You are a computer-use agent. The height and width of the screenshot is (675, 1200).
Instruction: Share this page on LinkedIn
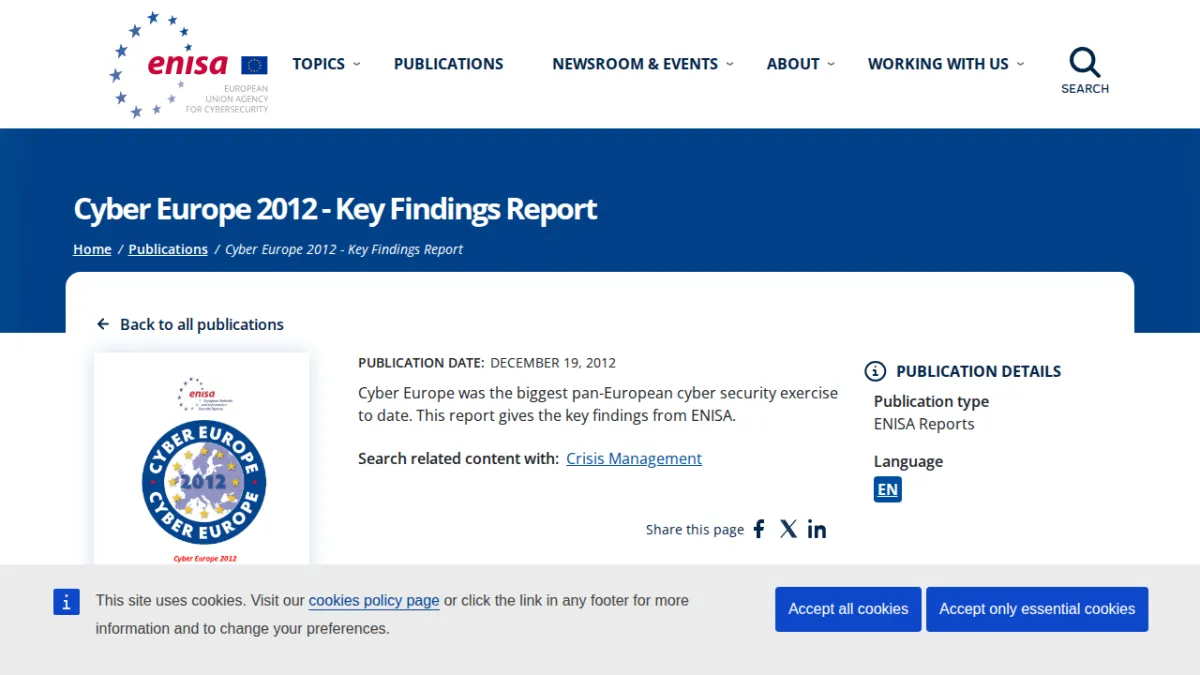[817, 529]
